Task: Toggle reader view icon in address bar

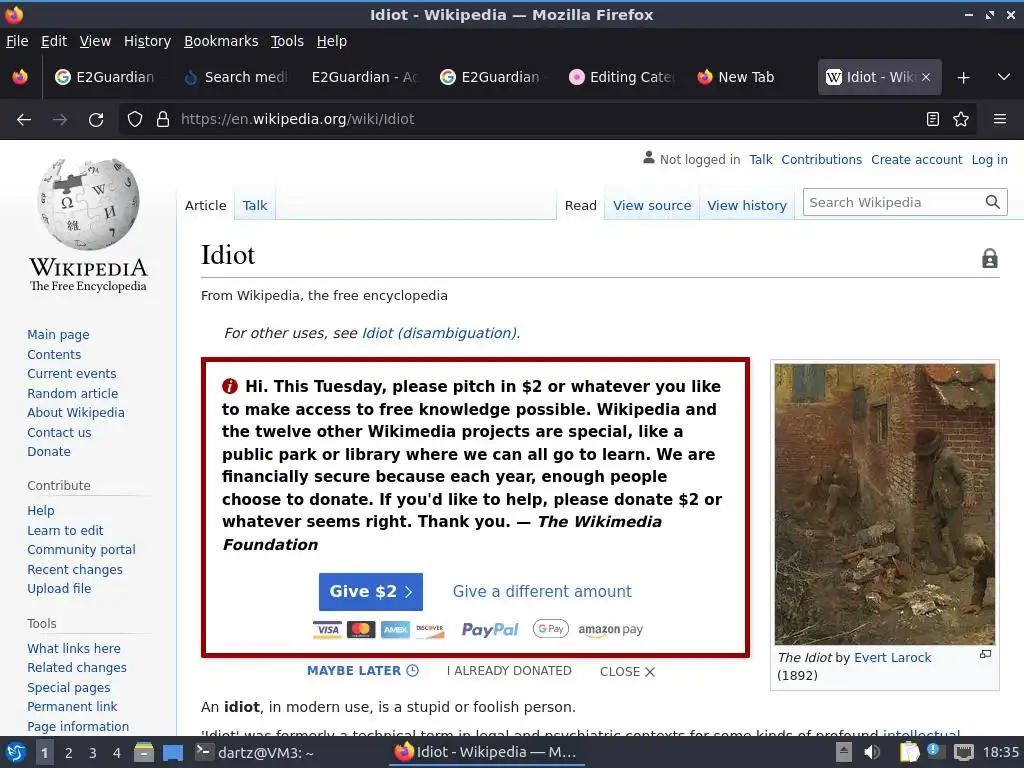Action: click(933, 119)
